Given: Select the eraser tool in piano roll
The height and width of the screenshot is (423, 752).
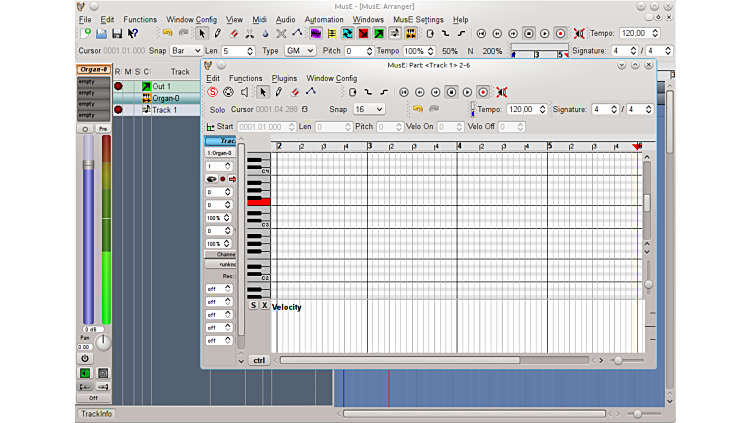Looking at the screenshot, I should point(295,92).
